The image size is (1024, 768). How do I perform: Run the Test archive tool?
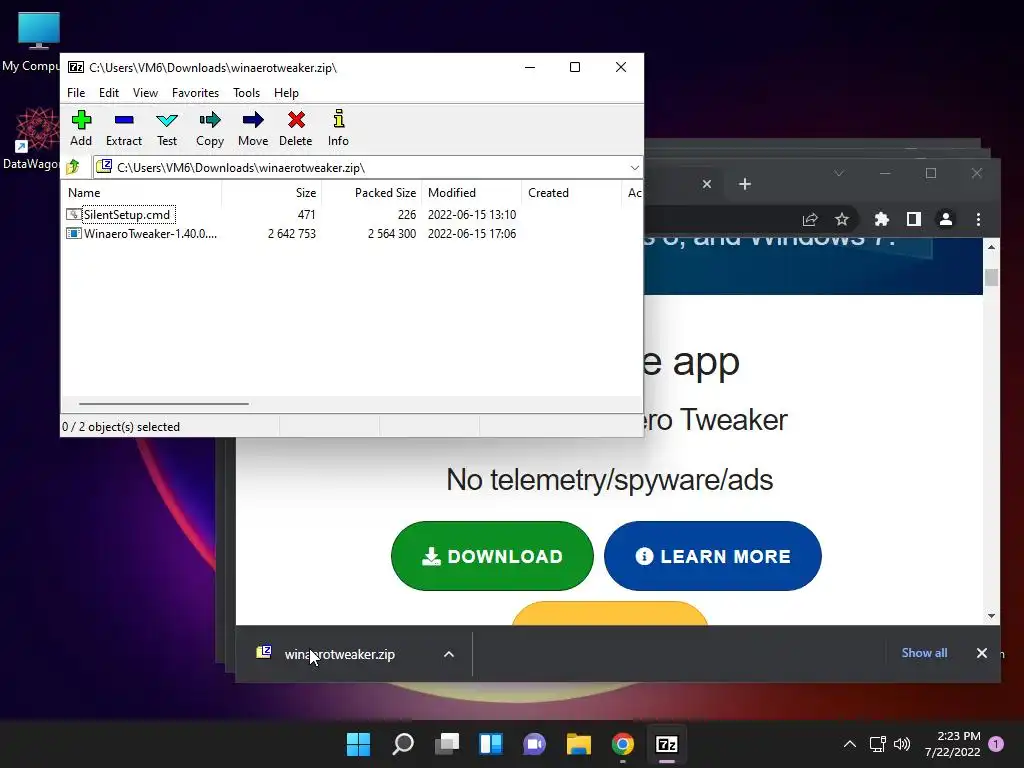167,128
